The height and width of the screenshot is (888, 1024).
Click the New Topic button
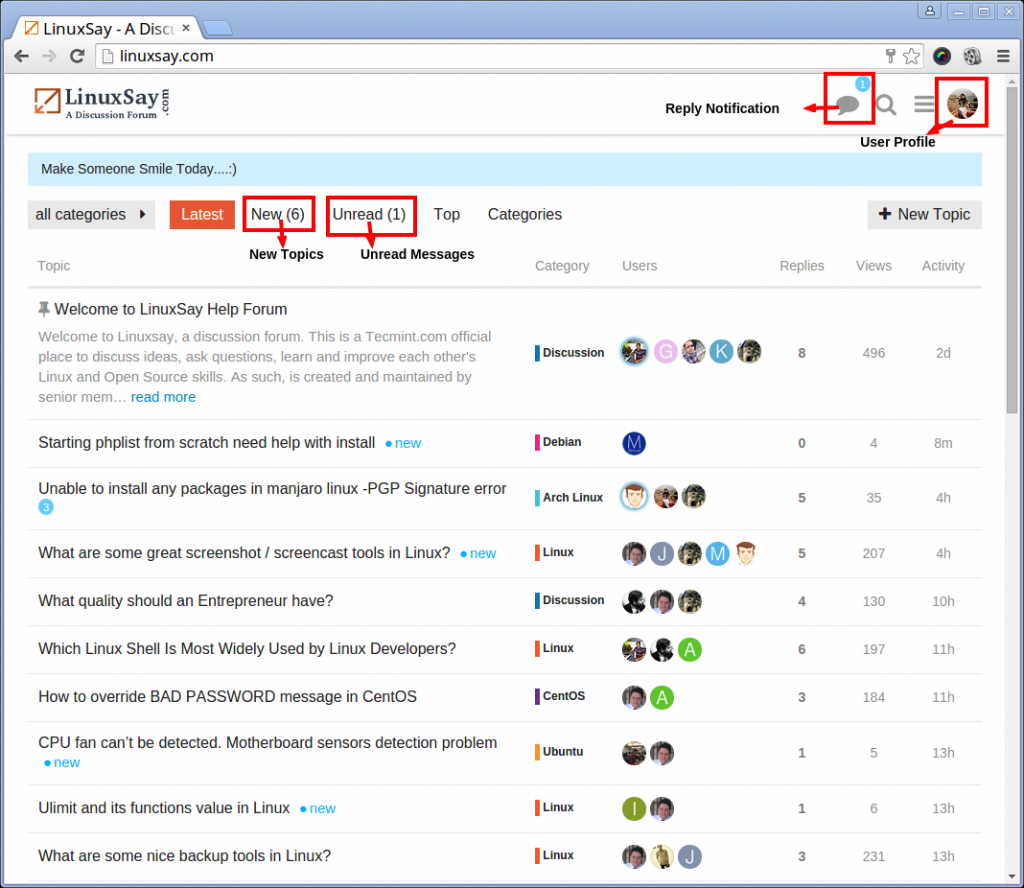pyautogui.click(x=924, y=214)
